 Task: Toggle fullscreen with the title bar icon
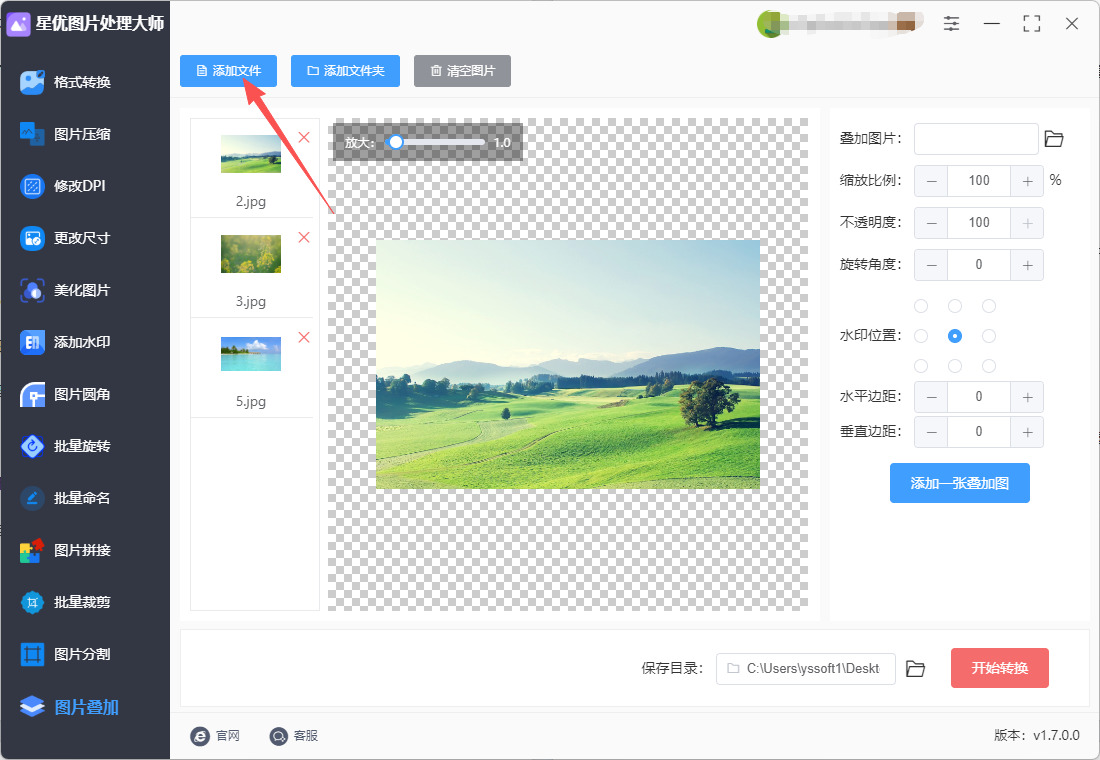point(1031,24)
